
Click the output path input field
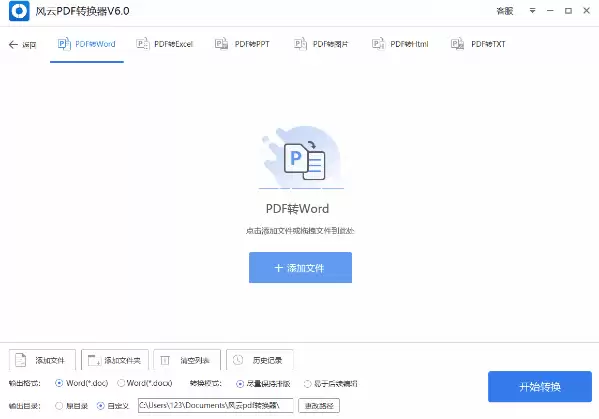(x=215, y=405)
